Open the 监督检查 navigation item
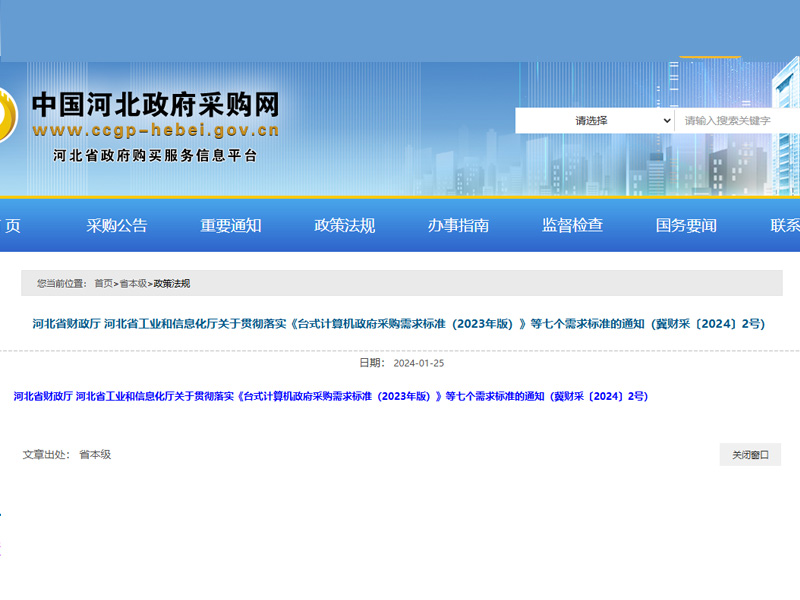800x600 pixels. pos(572,225)
